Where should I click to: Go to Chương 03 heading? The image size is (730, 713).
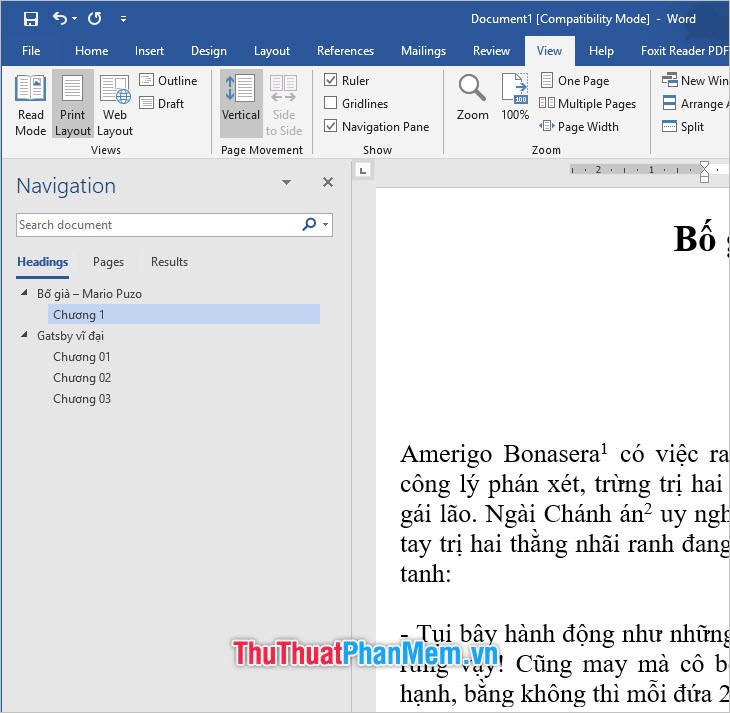[x=82, y=399]
